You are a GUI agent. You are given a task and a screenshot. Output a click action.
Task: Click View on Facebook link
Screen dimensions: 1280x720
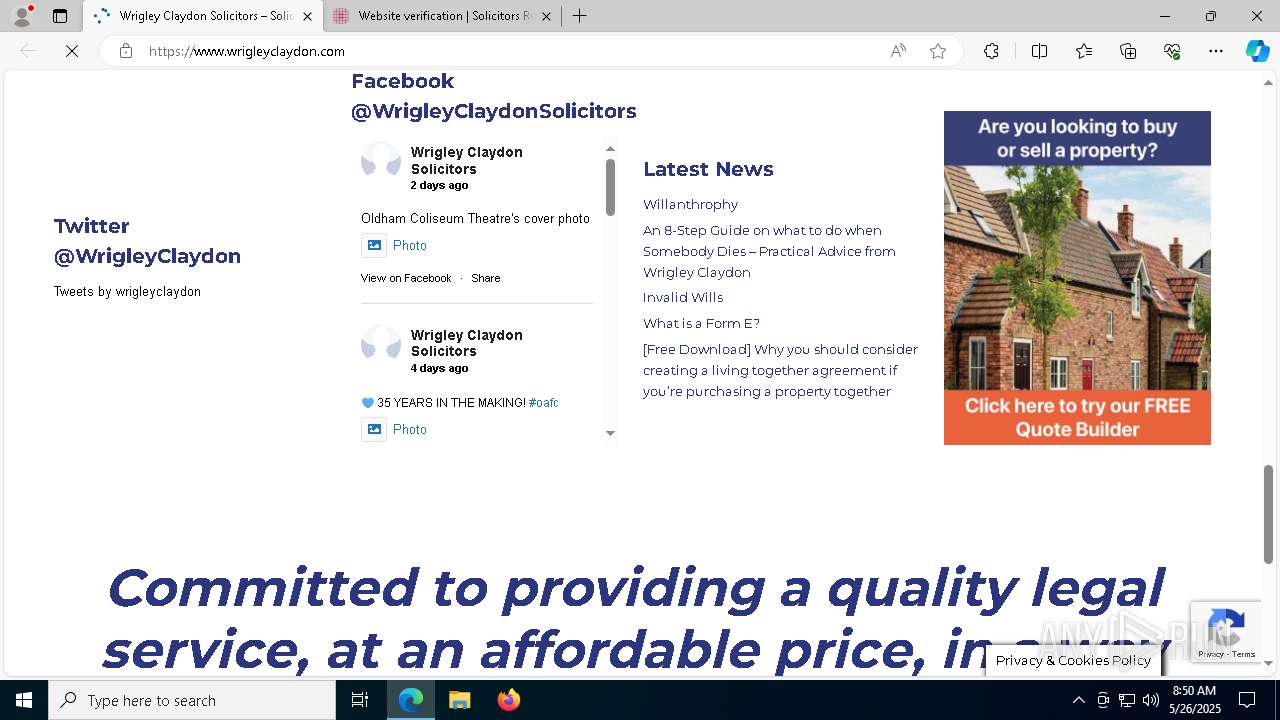[x=406, y=278]
